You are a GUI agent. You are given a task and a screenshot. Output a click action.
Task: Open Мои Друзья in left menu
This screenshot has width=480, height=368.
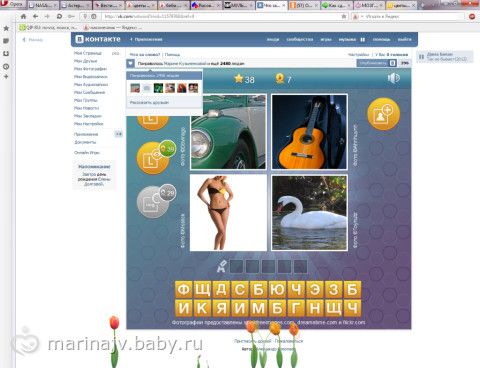[86, 61]
